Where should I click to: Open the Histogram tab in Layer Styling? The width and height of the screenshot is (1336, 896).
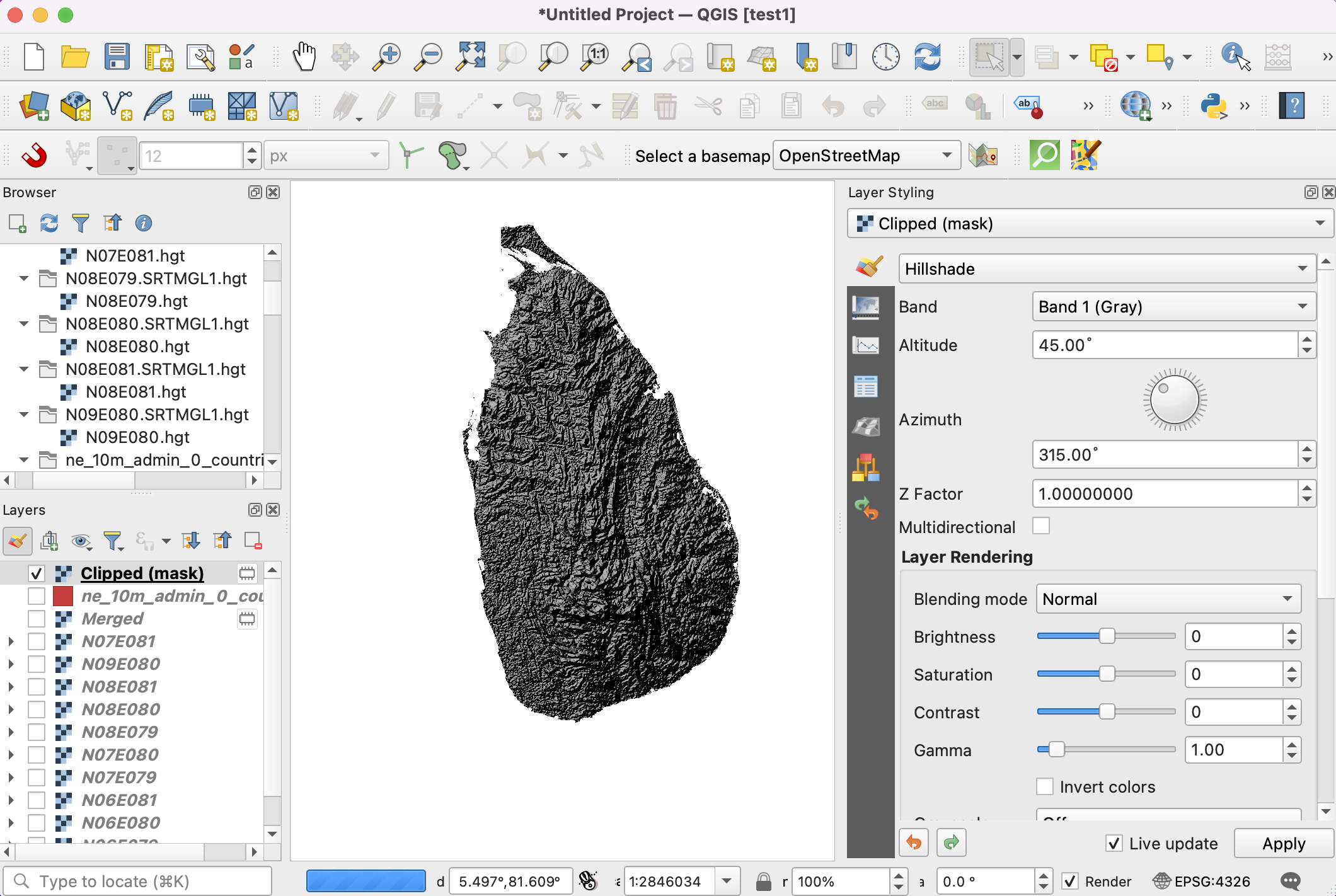click(866, 345)
